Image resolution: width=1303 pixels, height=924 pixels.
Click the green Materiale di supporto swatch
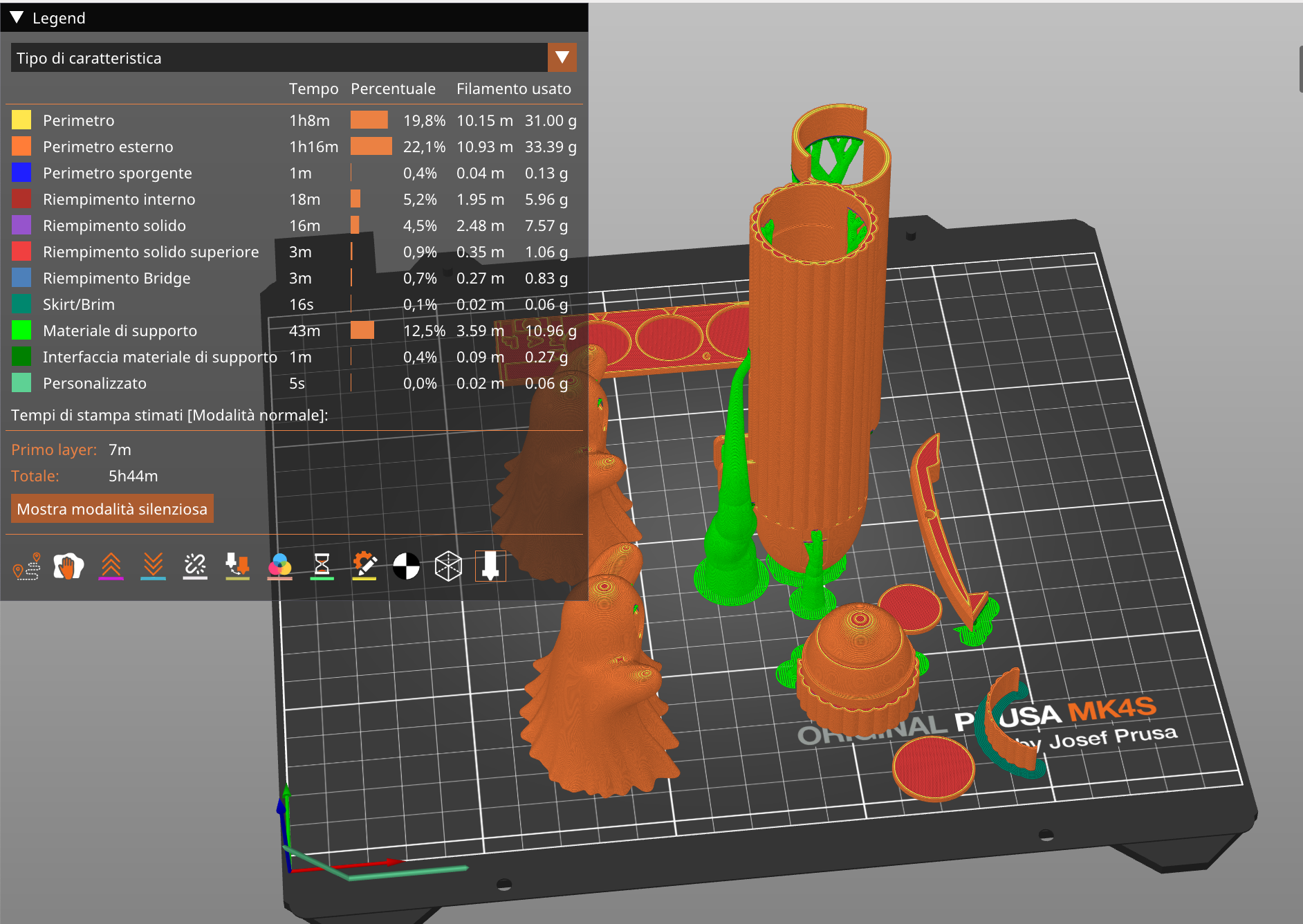[21, 331]
